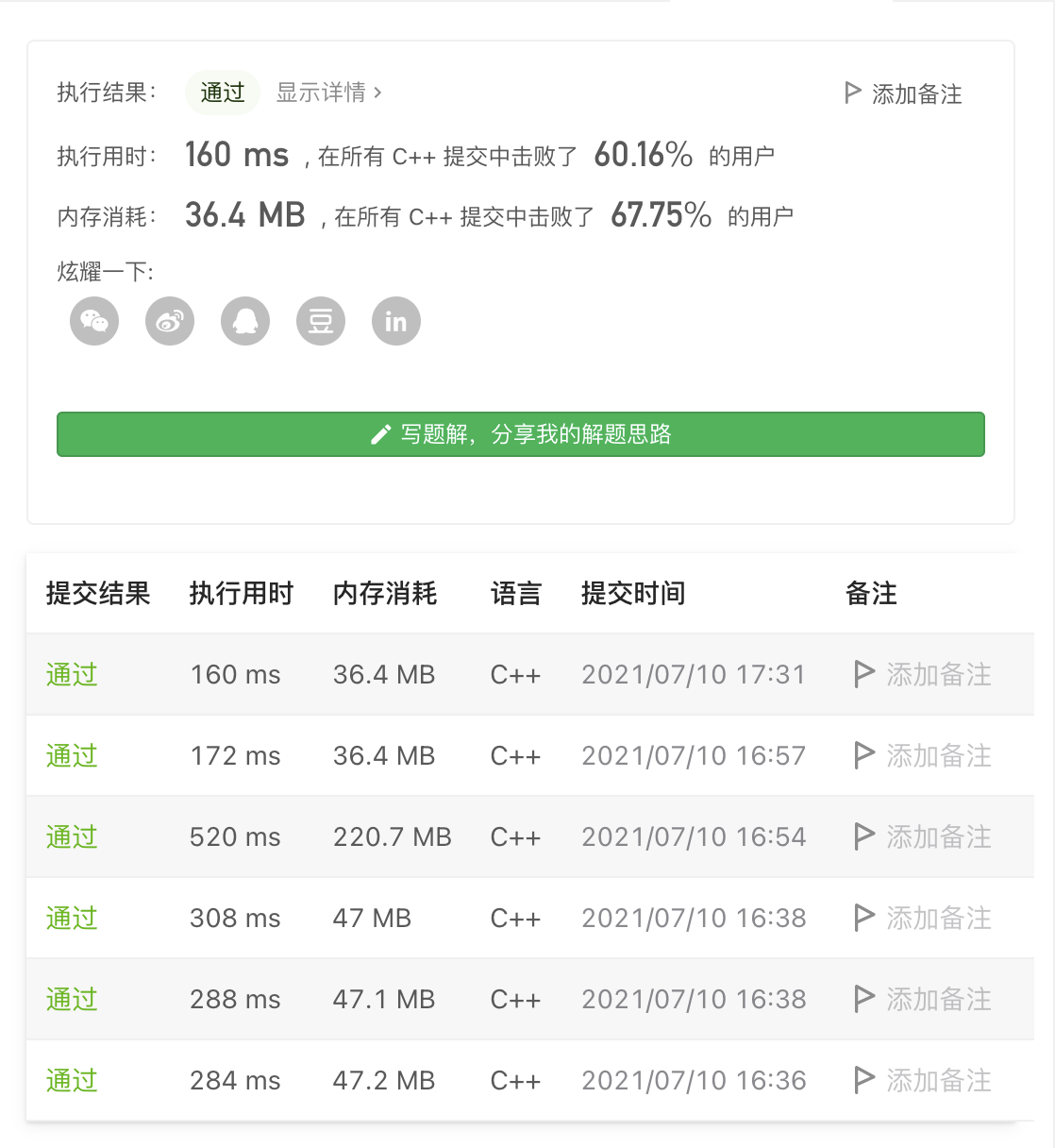Share result via Douban icon

pyautogui.click(x=321, y=321)
